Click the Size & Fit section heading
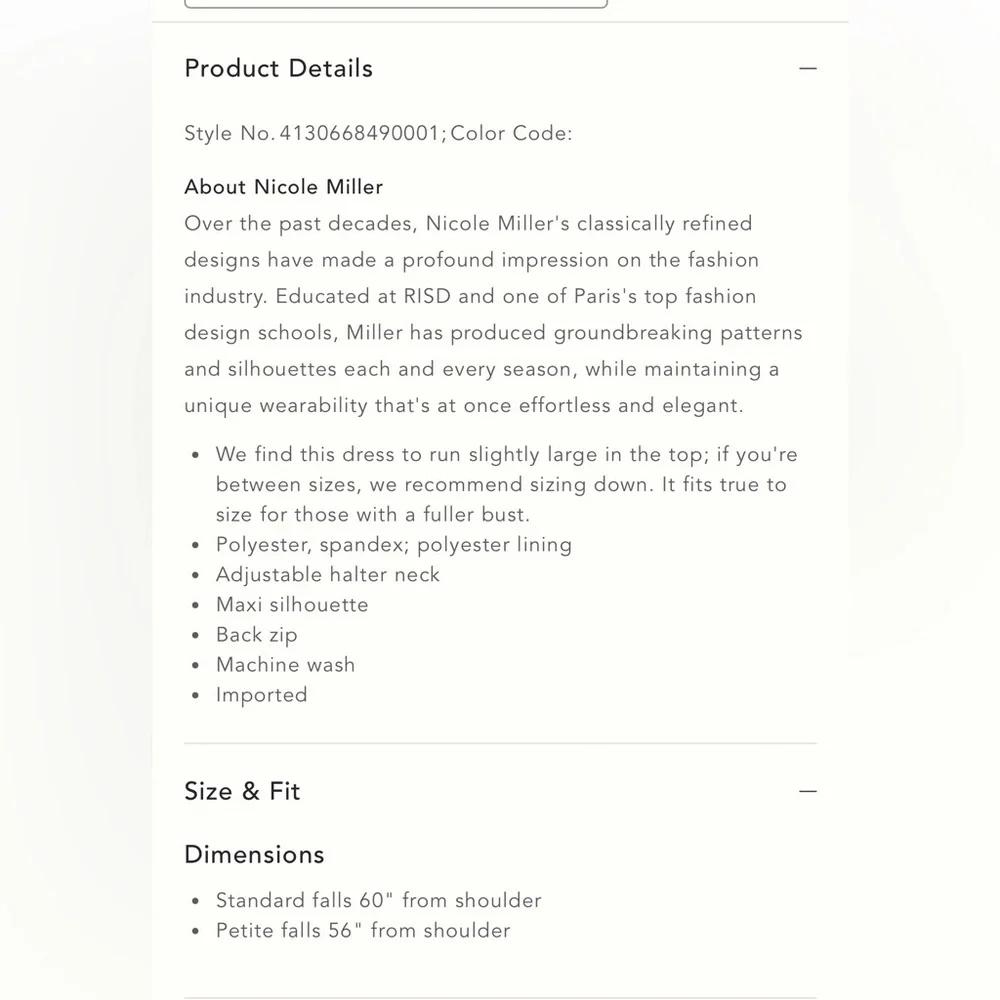 point(242,792)
